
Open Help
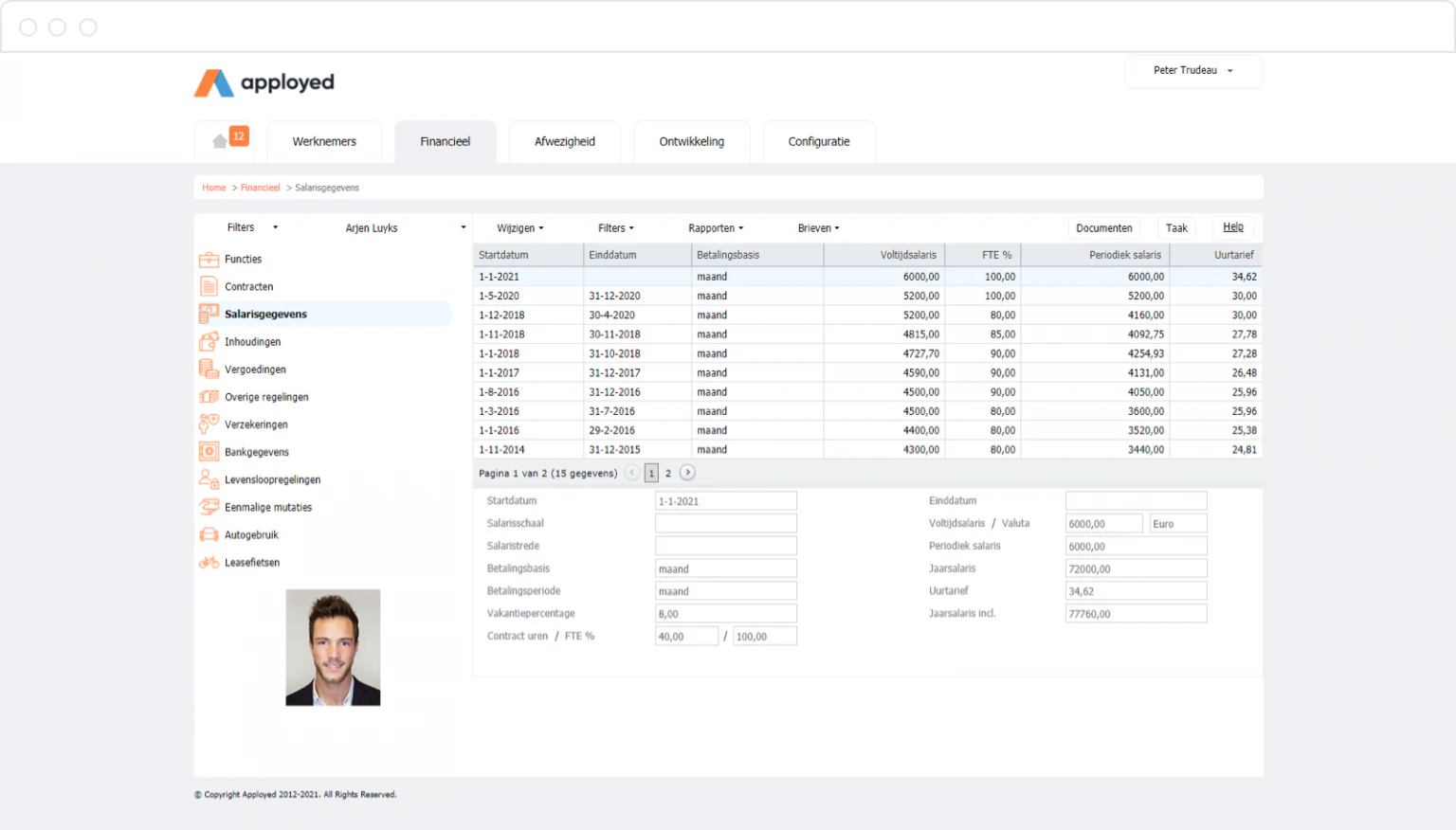pyautogui.click(x=1232, y=226)
